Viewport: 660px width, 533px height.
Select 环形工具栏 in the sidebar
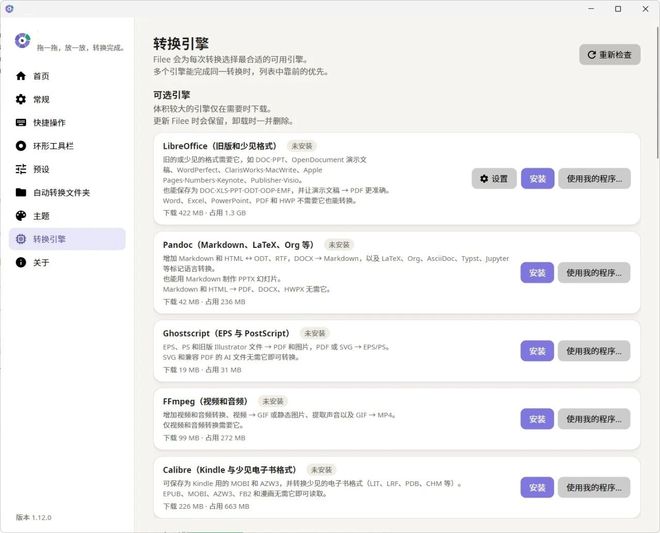[x=67, y=146]
